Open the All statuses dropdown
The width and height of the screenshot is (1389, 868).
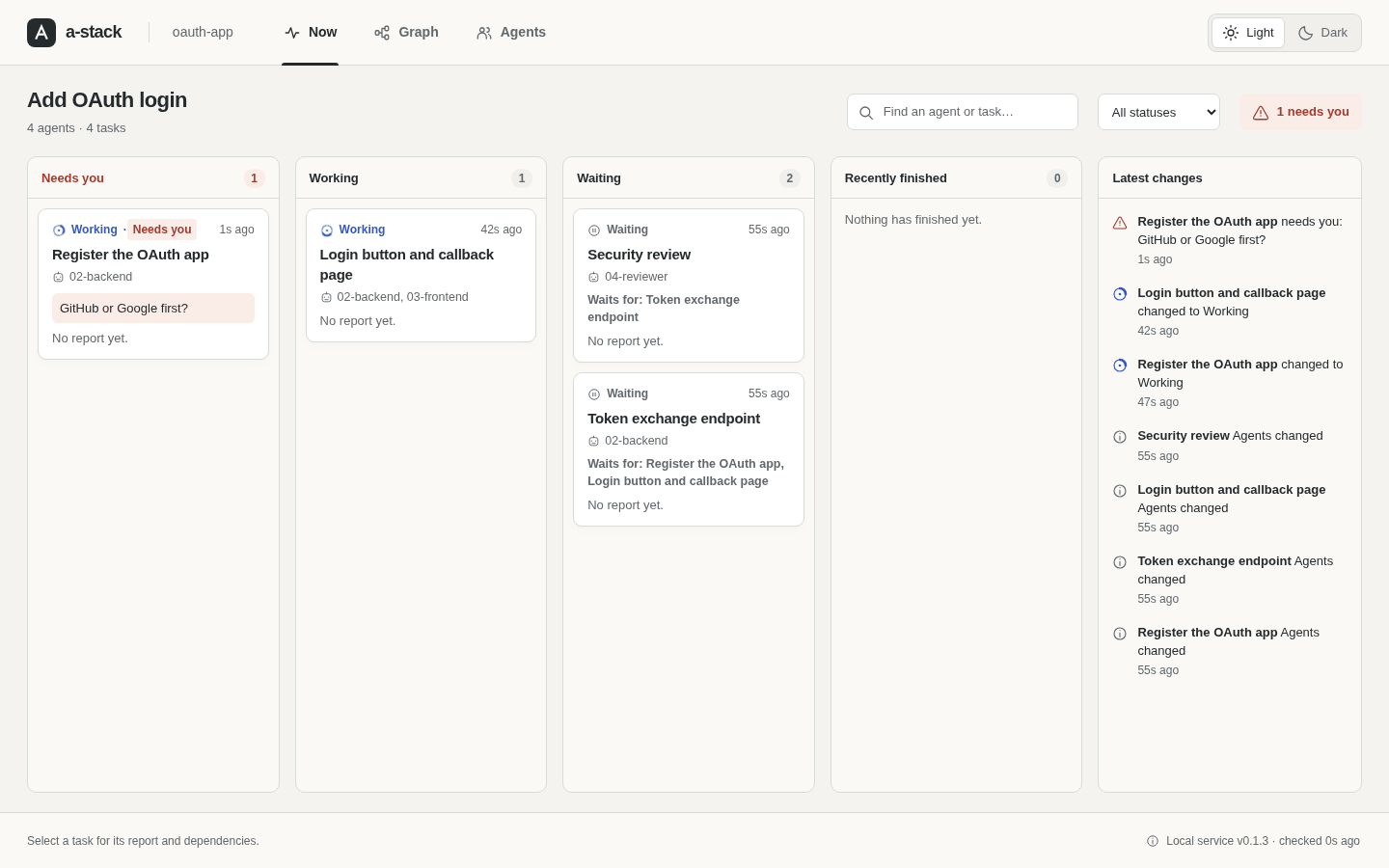click(1158, 112)
